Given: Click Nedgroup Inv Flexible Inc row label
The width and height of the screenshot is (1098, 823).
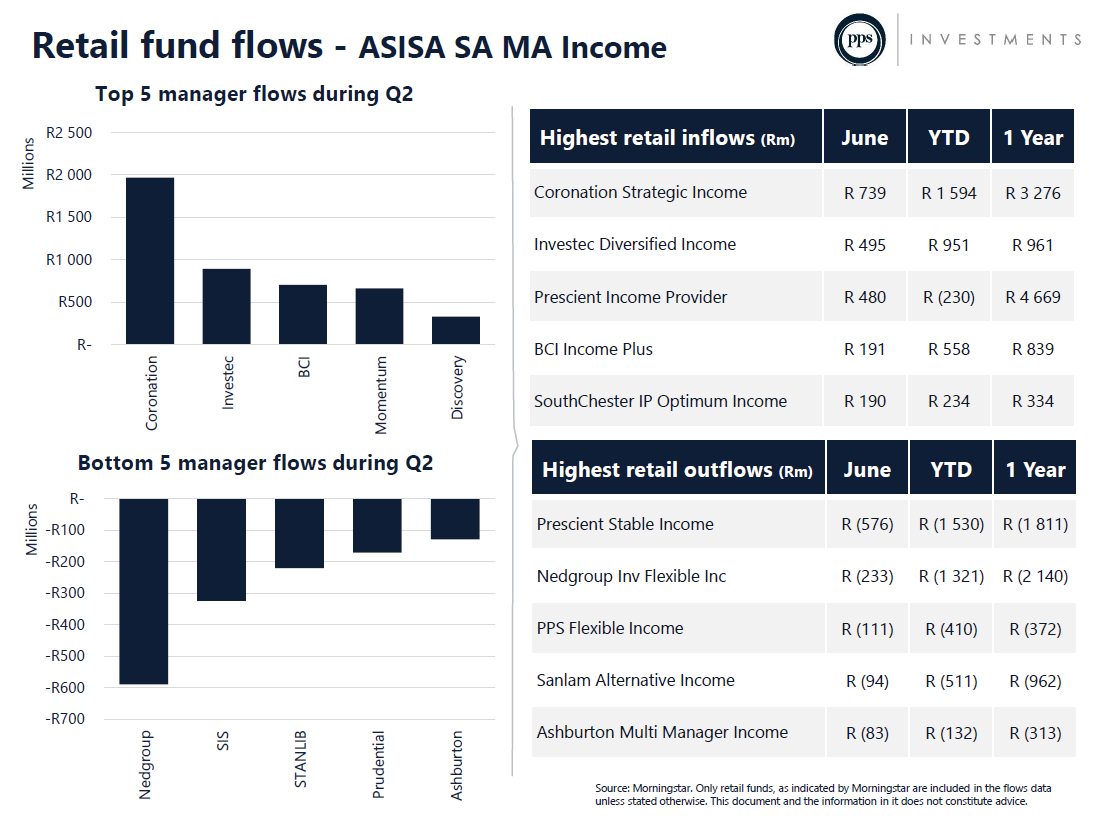Looking at the screenshot, I should [x=631, y=576].
